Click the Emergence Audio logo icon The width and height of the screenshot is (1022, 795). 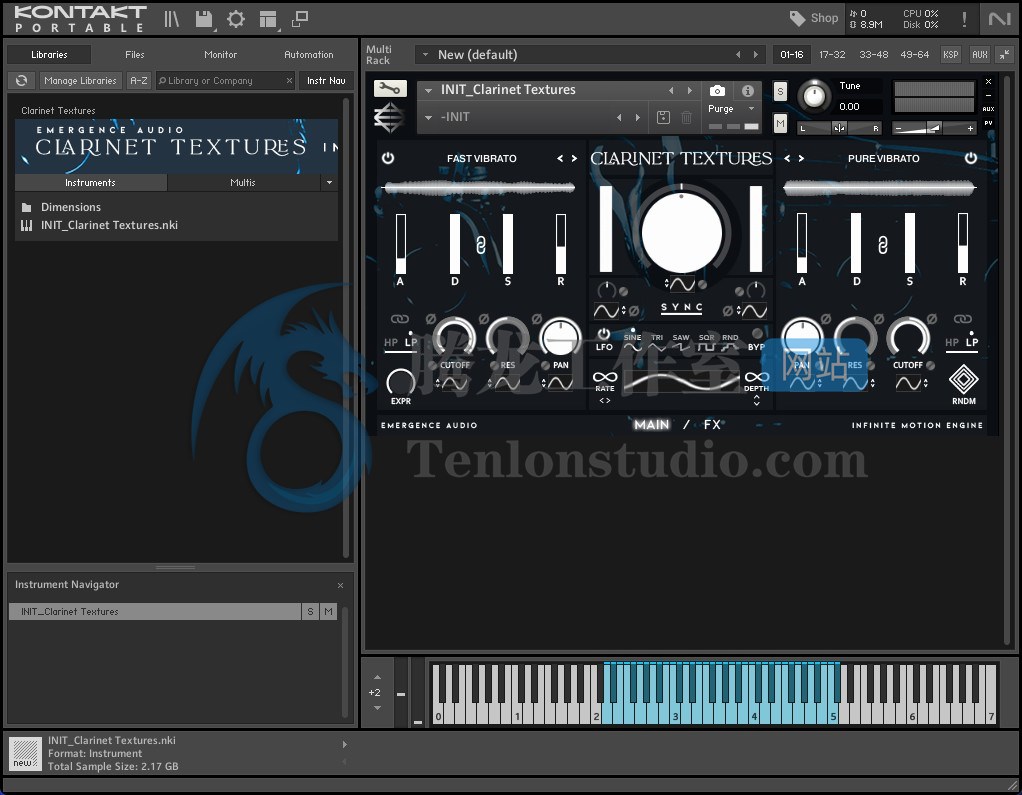tap(388, 118)
